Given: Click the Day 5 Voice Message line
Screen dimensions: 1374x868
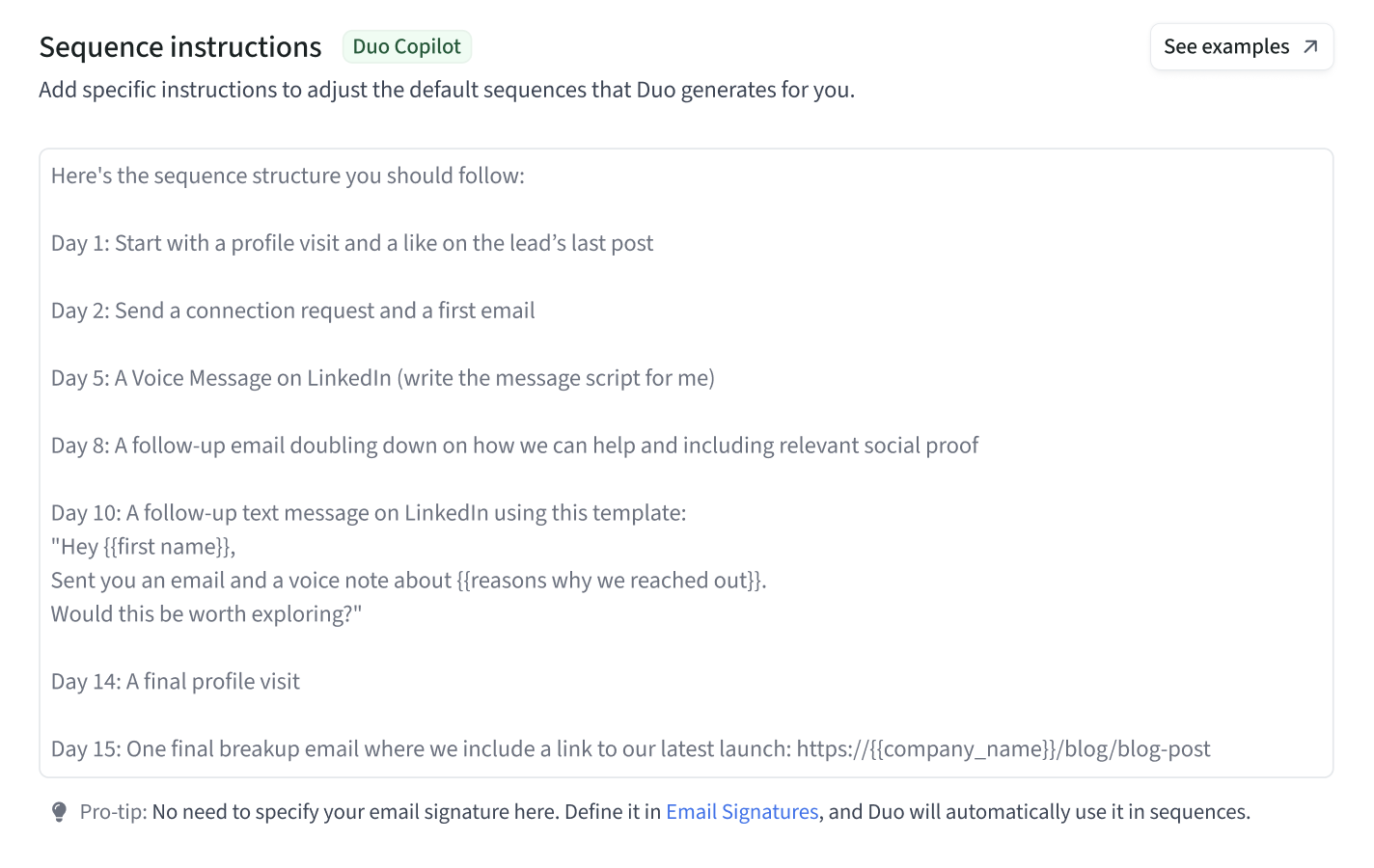Looking at the screenshot, I should [x=382, y=379].
